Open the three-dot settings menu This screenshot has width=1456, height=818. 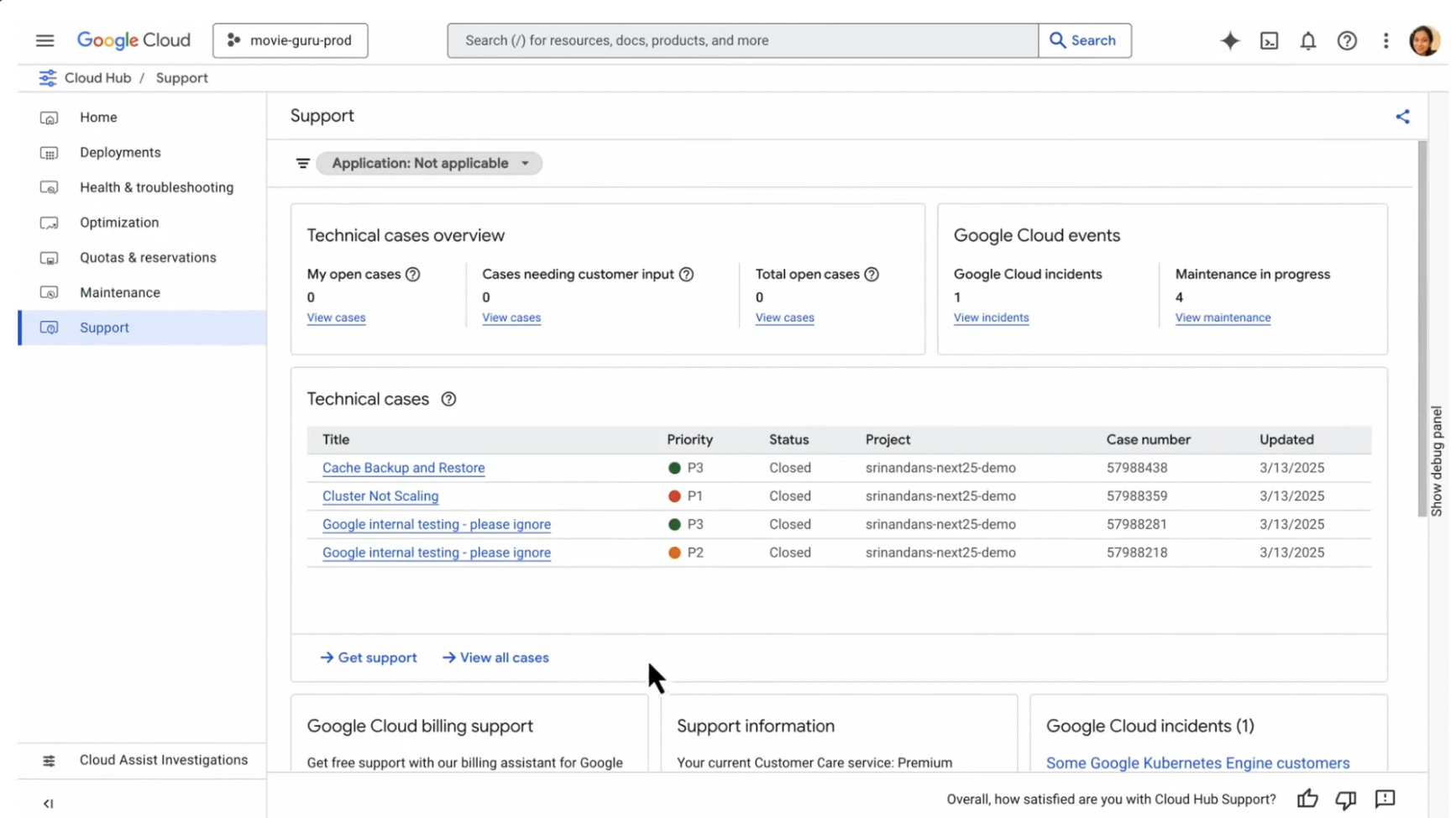pos(1385,40)
